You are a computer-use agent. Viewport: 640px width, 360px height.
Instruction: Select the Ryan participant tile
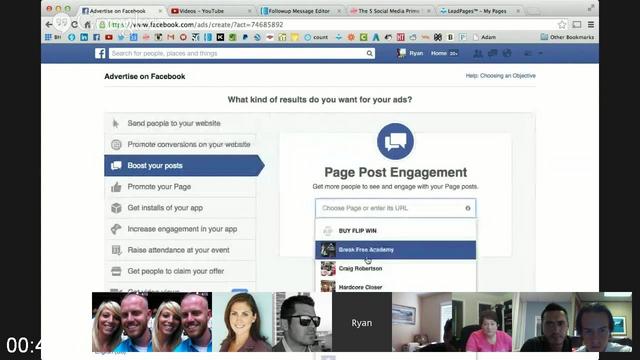click(362, 322)
